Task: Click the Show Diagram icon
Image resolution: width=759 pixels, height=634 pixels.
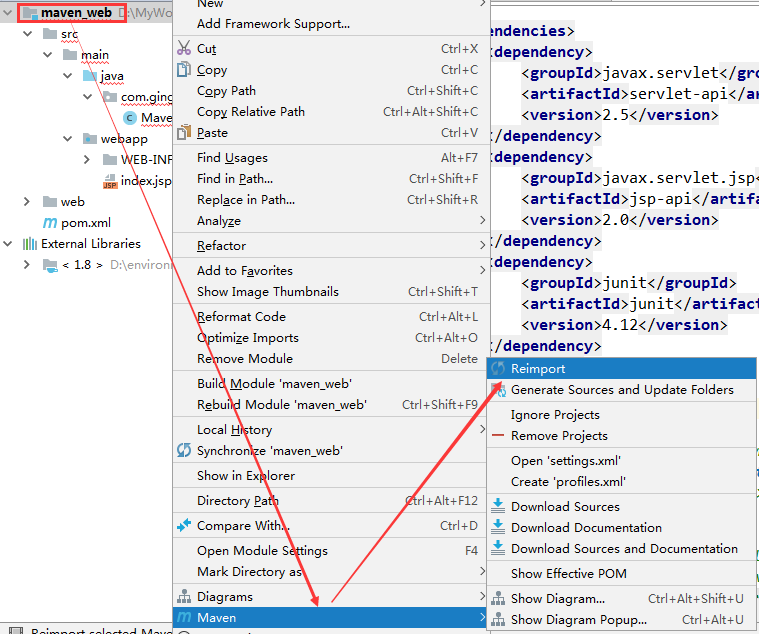Action: (x=498, y=598)
